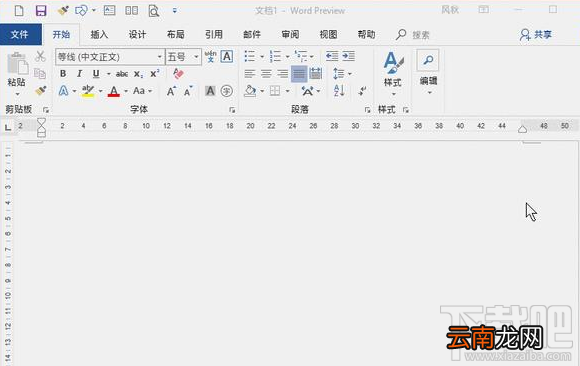Open 编辑 editing menu button
This screenshot has width=580, height=366.
(428, 71)
